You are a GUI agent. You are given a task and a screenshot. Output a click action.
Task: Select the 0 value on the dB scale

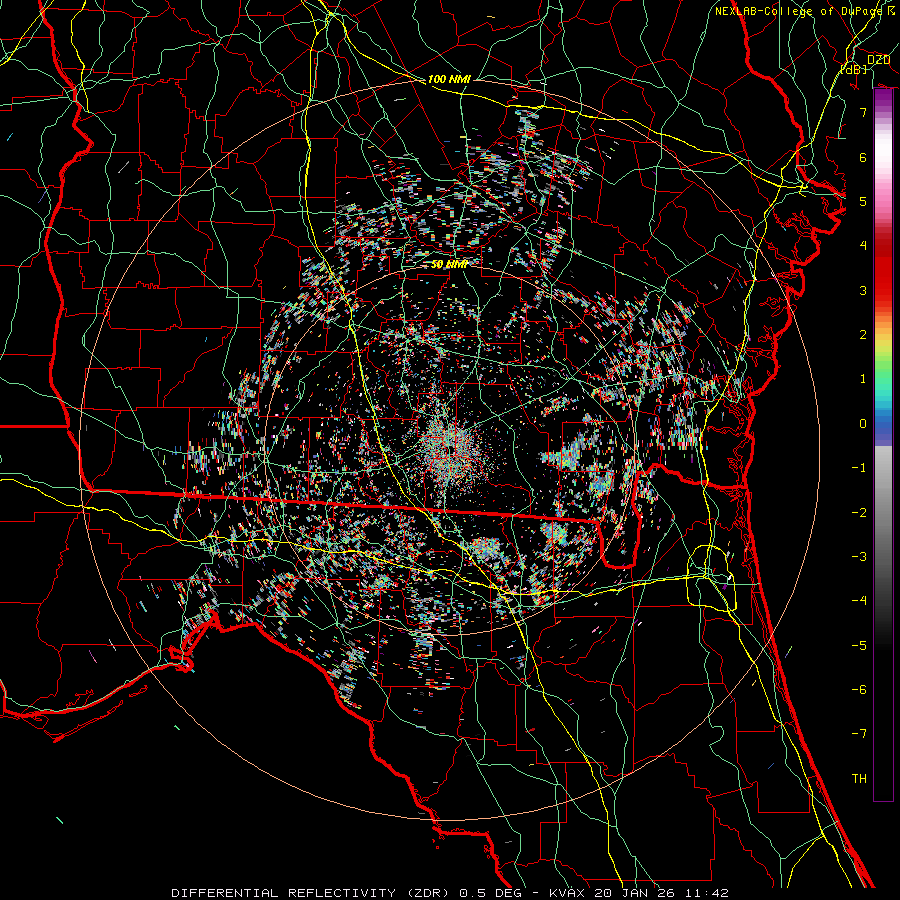coord(863,424)
